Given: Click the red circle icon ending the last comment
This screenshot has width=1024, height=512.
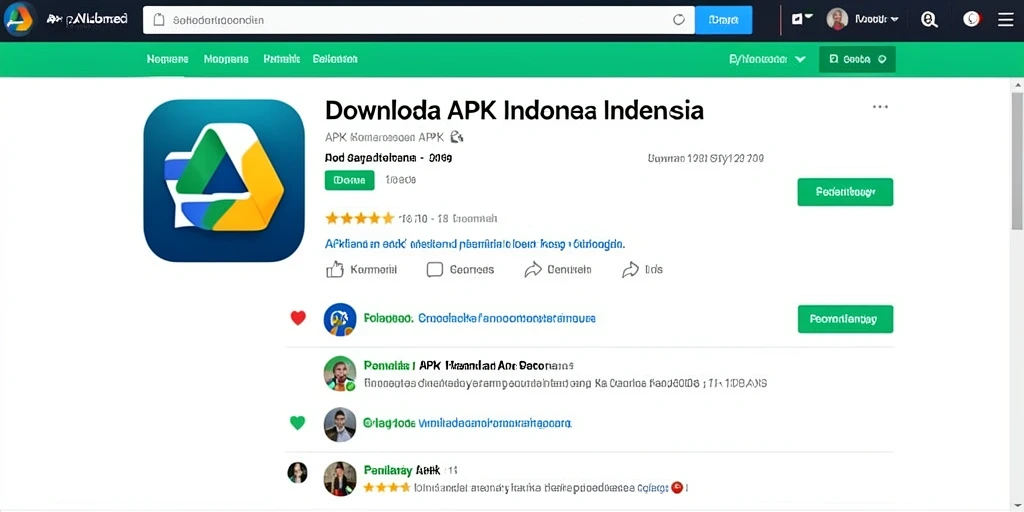Looking at the screenshot, I should (677, 487).
